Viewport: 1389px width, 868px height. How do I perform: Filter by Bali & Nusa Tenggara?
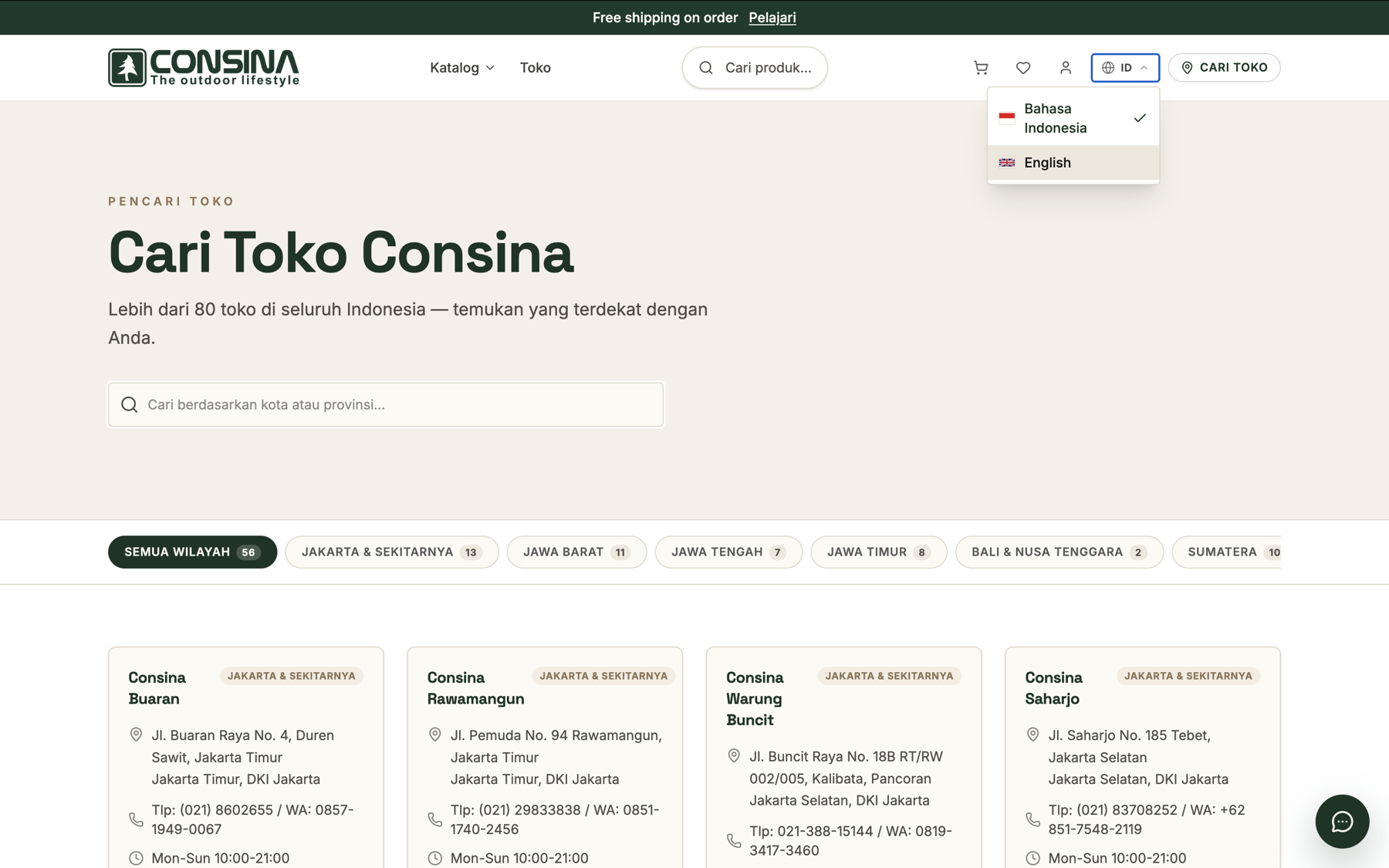click(1059, 552)
